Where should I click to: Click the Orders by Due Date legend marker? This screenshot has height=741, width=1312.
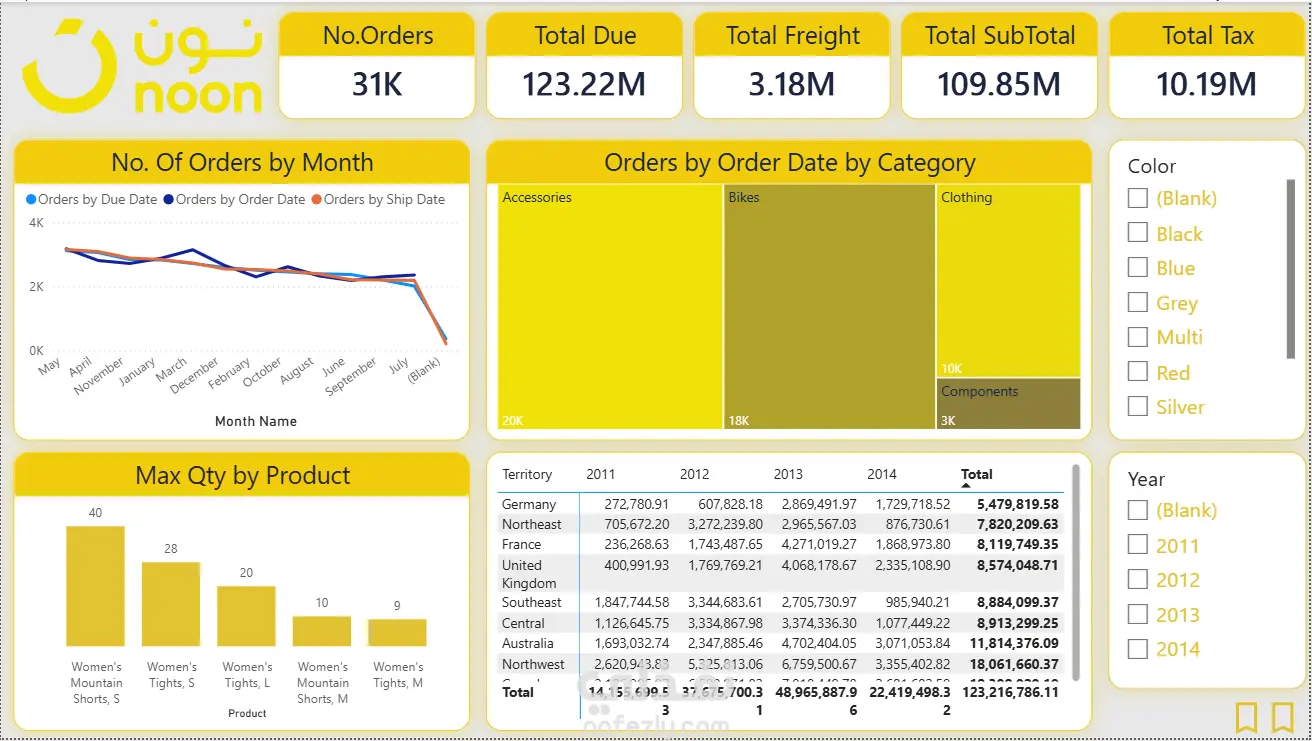pos(31,199)
